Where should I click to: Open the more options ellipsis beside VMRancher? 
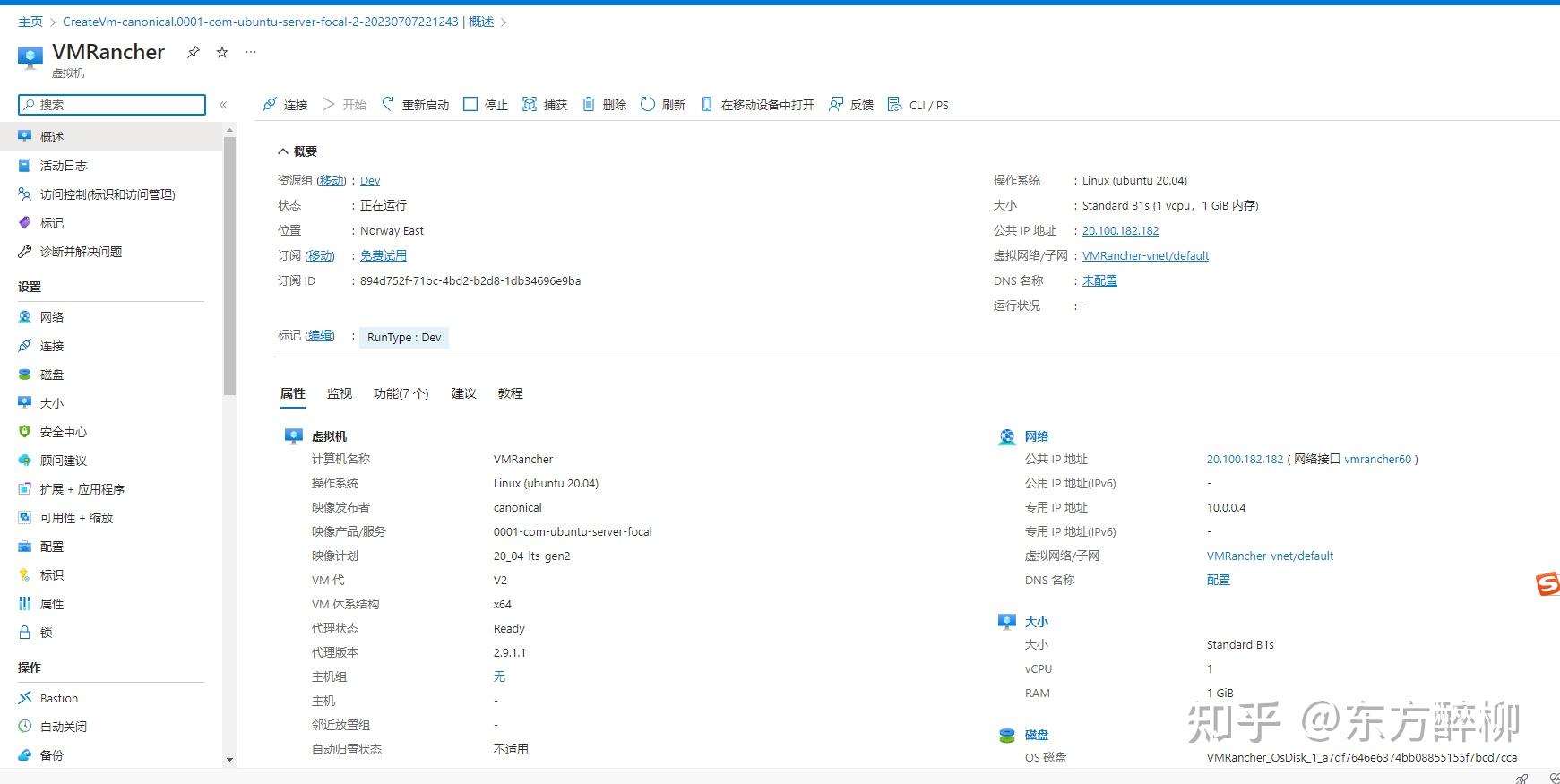(x=251, y=52)
